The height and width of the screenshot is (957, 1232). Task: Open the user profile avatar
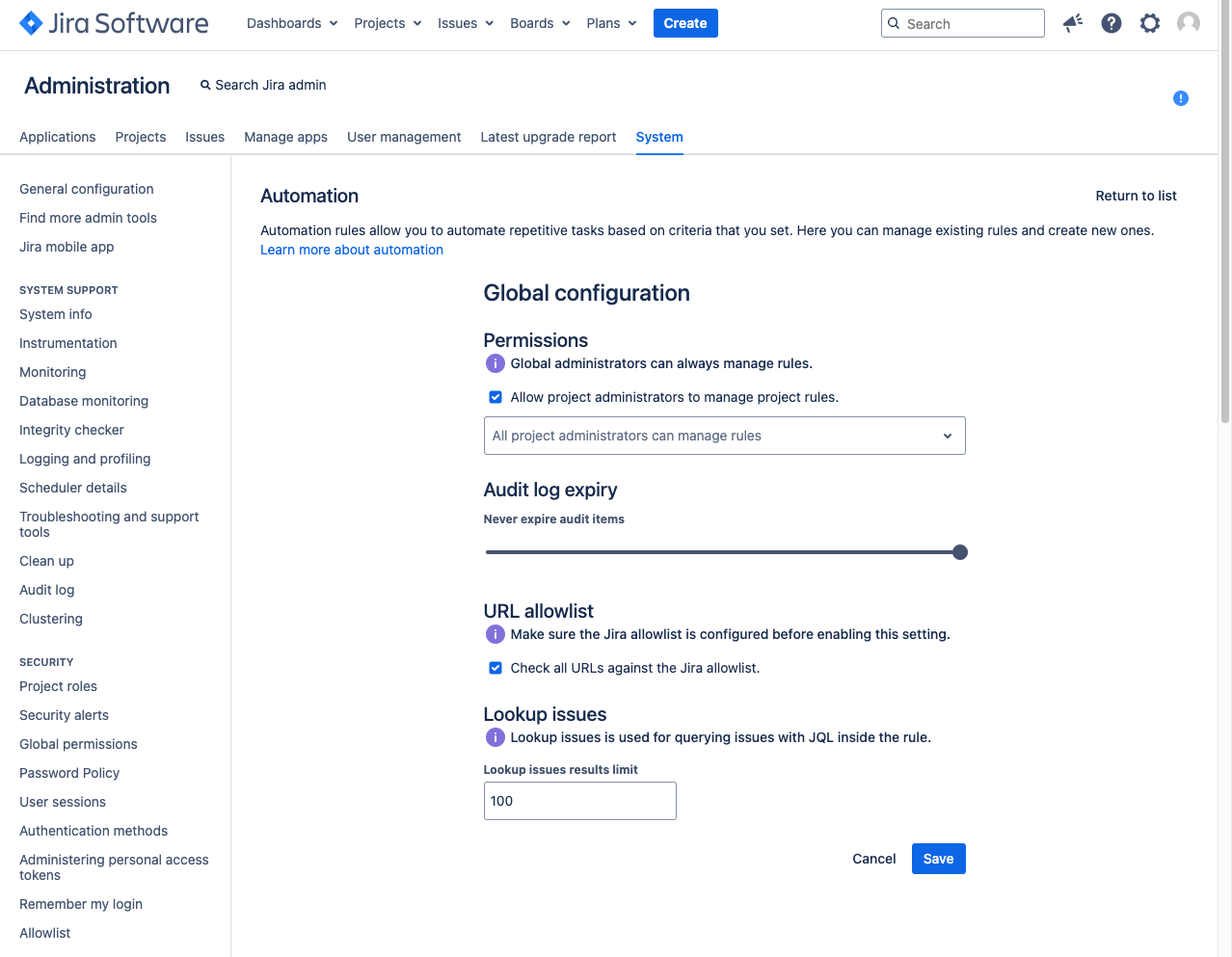coord(1189,23)
